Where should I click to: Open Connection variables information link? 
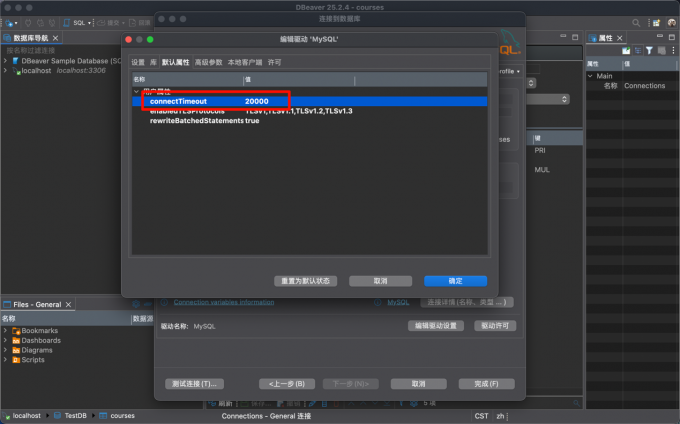tap(224, 302)
